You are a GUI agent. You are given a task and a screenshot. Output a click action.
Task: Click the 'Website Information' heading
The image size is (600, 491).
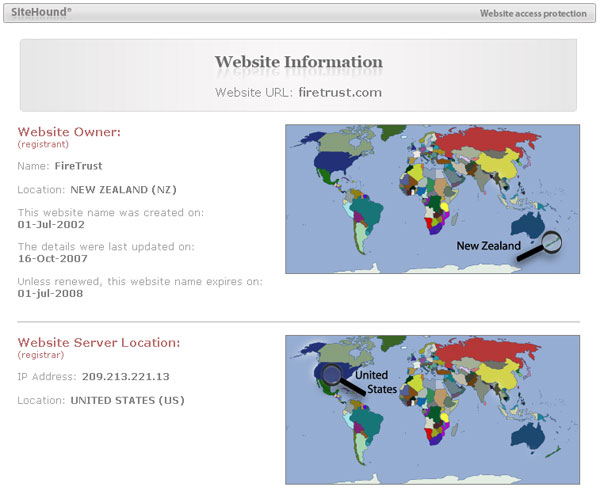point(298,62)
